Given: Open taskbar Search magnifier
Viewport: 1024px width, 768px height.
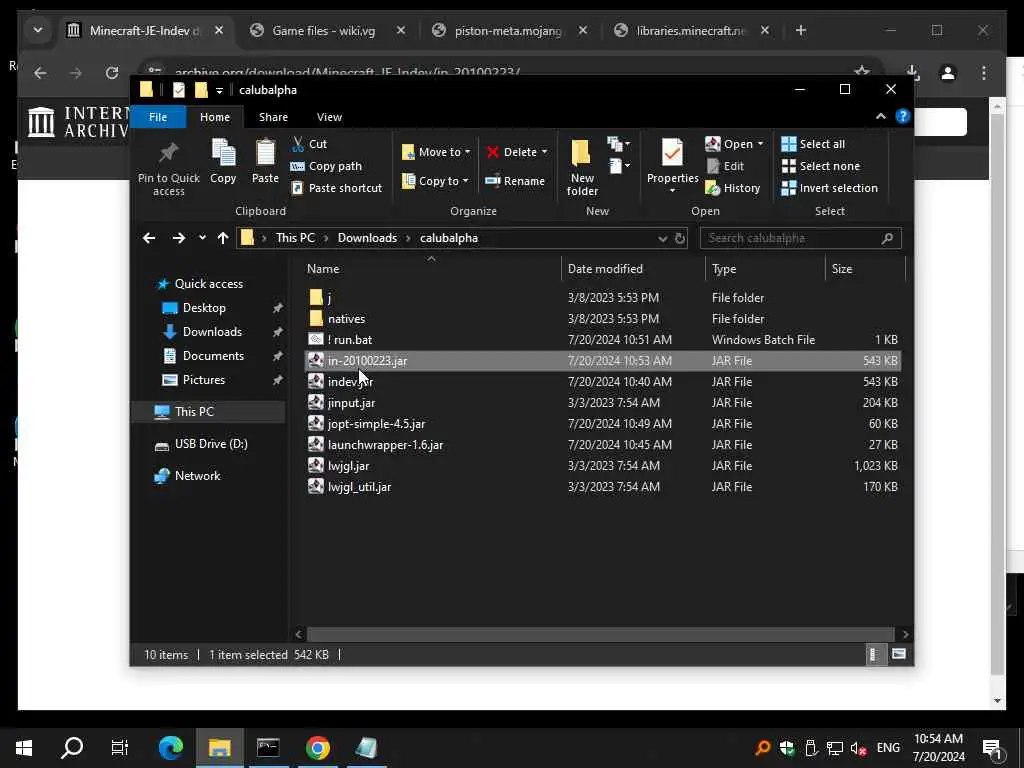Looking at the screenshot, I should tap(72, 748).
